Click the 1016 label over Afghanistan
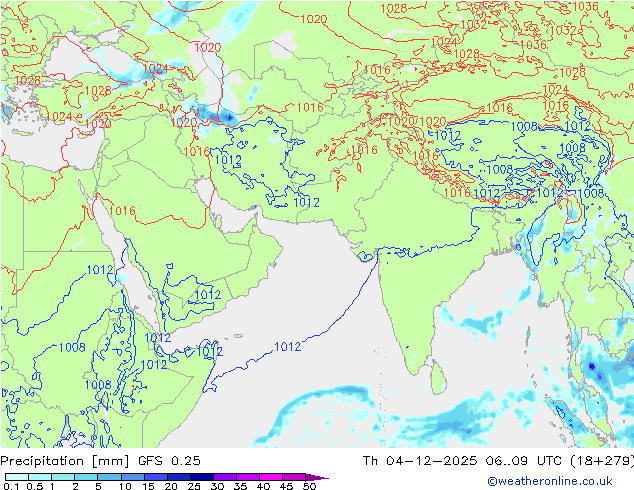Image resolution: width=634 pixels, height=490 pixels. [364, 150]
